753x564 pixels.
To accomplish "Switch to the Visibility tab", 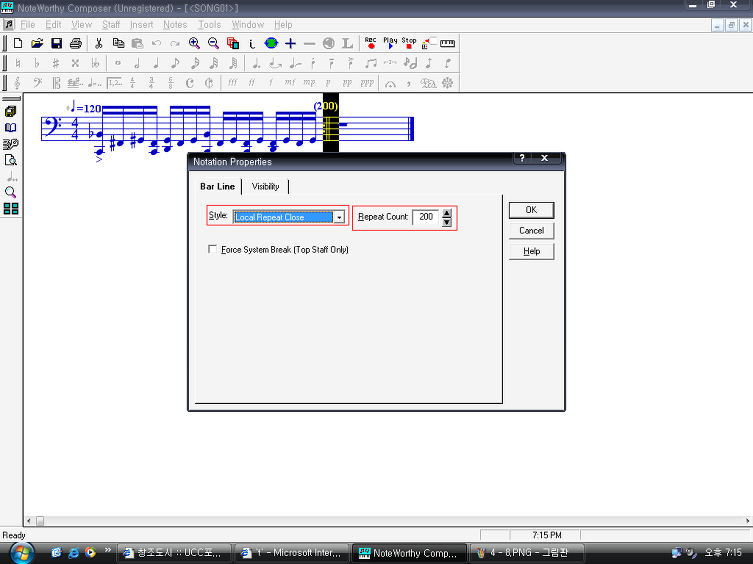I will pos(265,186).
